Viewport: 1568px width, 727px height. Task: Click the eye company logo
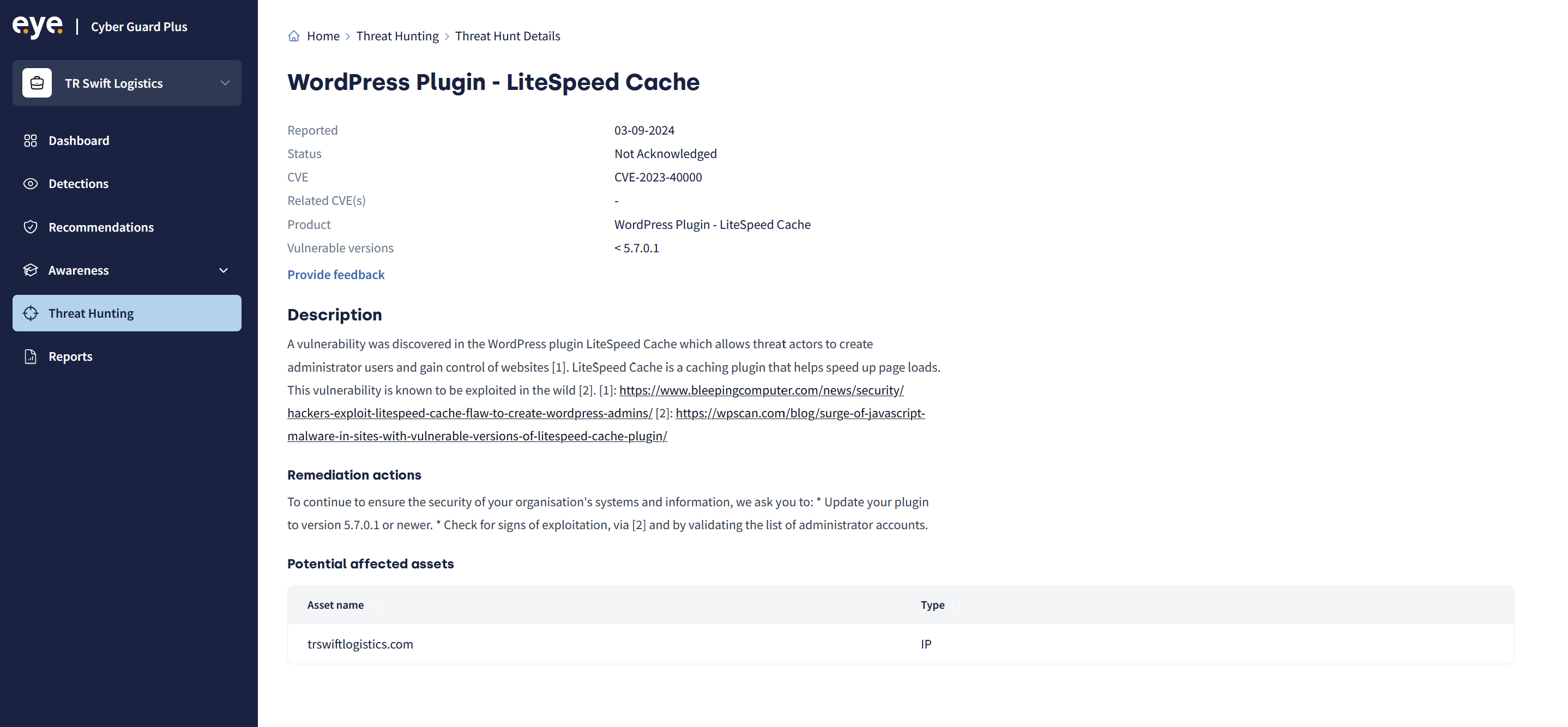[x=38, y=26]
